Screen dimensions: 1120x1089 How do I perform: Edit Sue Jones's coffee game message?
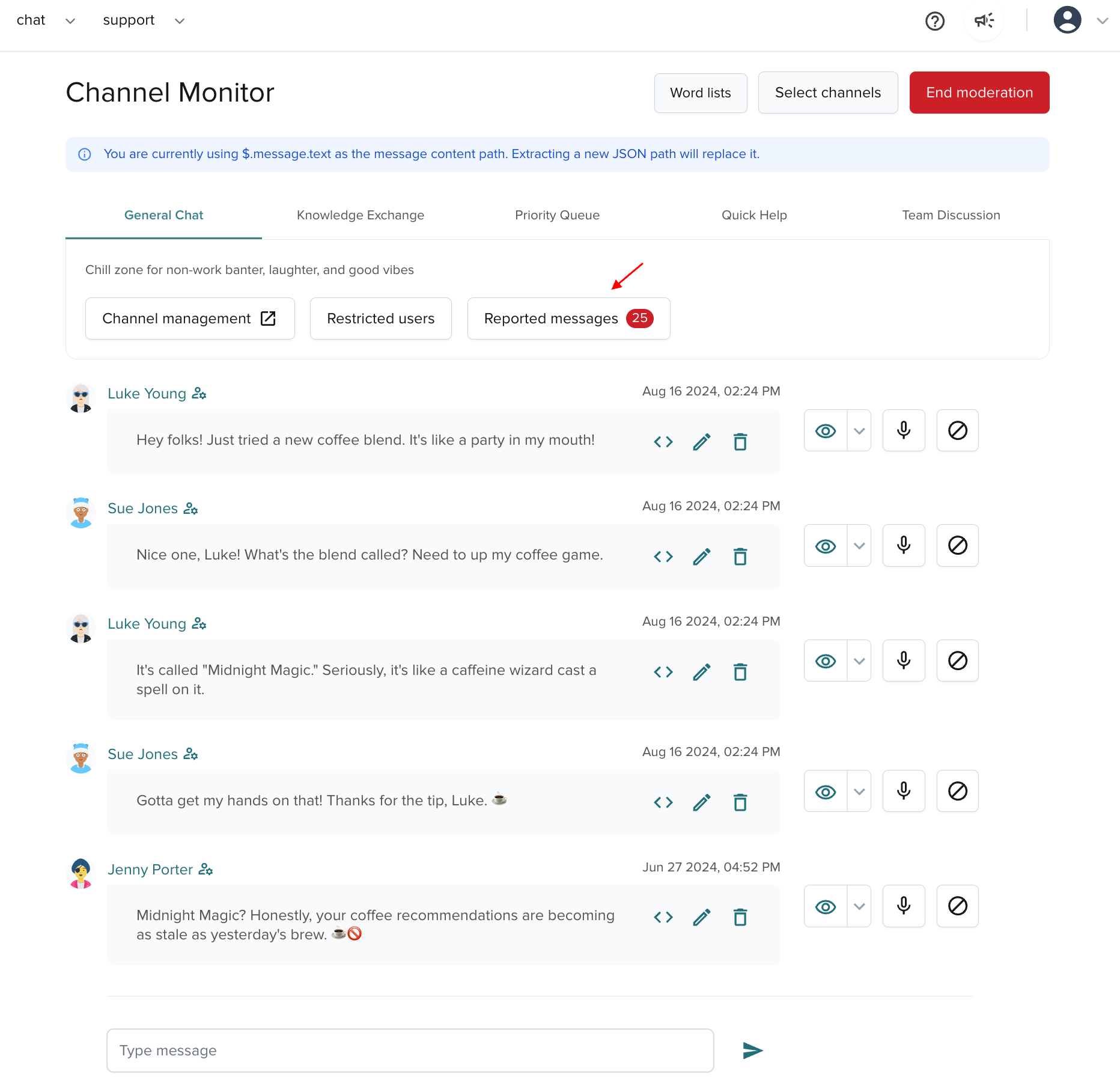(701, 557)
